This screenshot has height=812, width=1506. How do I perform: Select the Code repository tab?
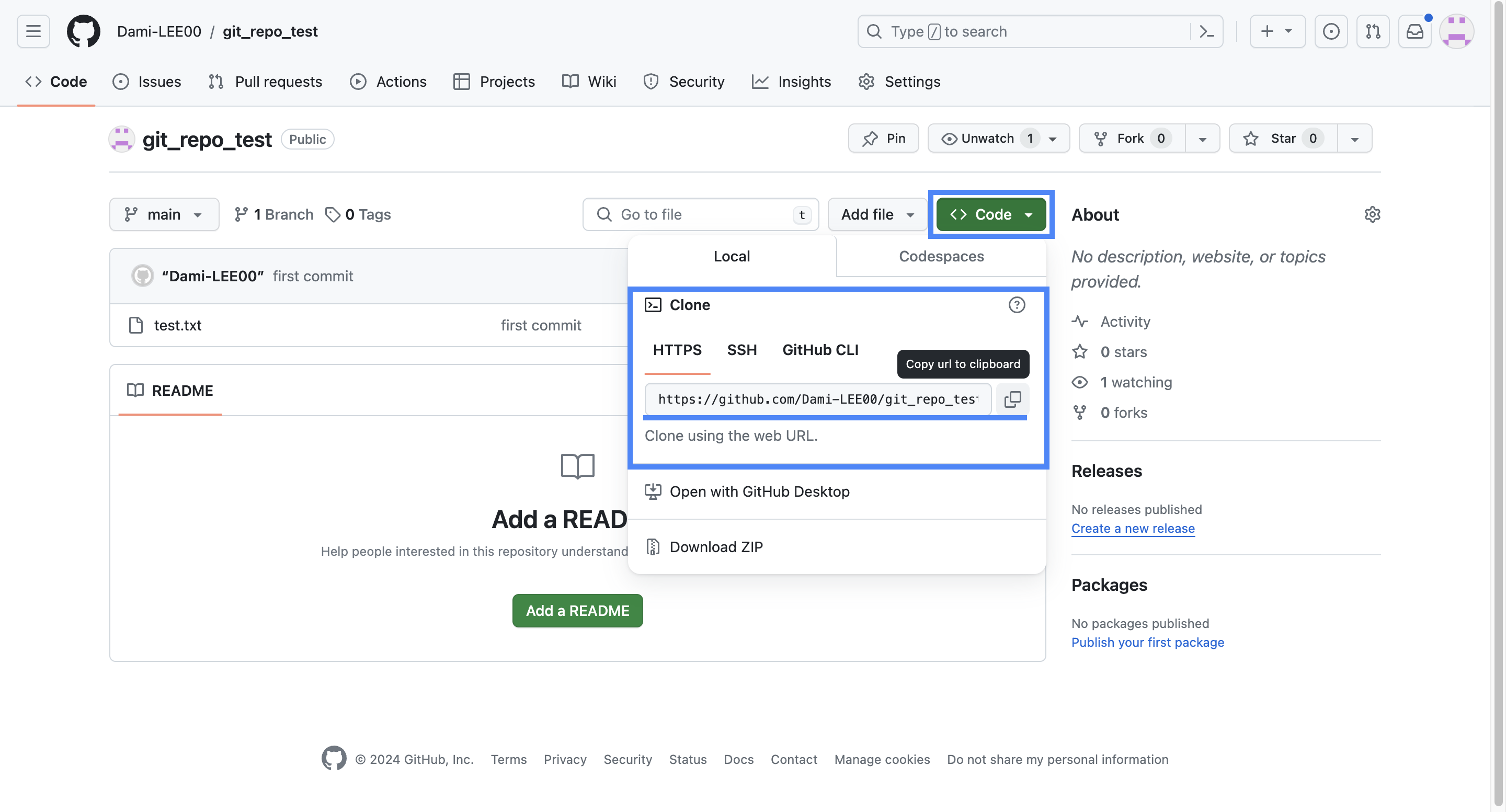(56, 81)
